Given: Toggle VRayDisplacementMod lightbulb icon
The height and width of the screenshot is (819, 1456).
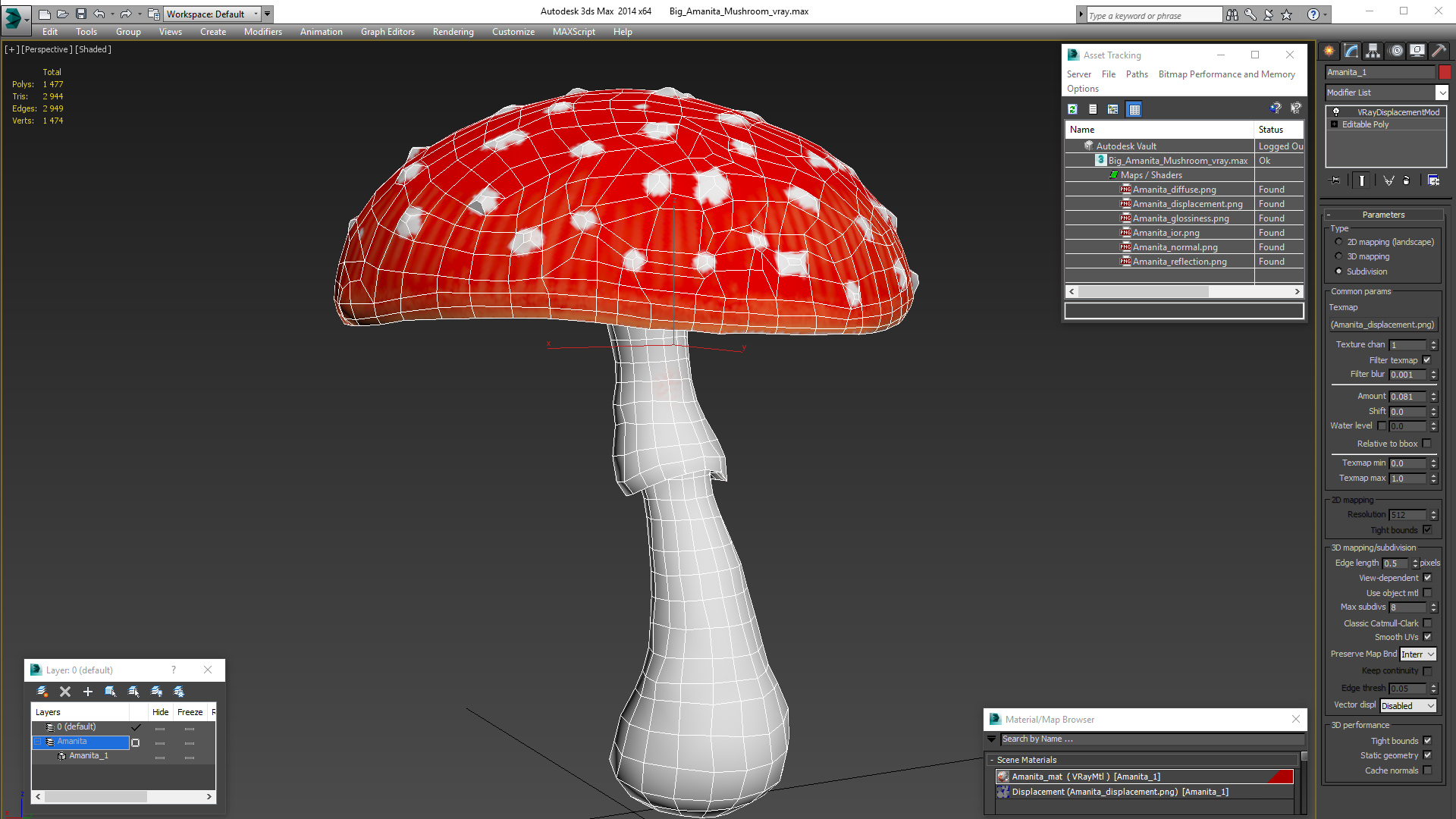Looking at the screenshot, I should point(1336,112).
